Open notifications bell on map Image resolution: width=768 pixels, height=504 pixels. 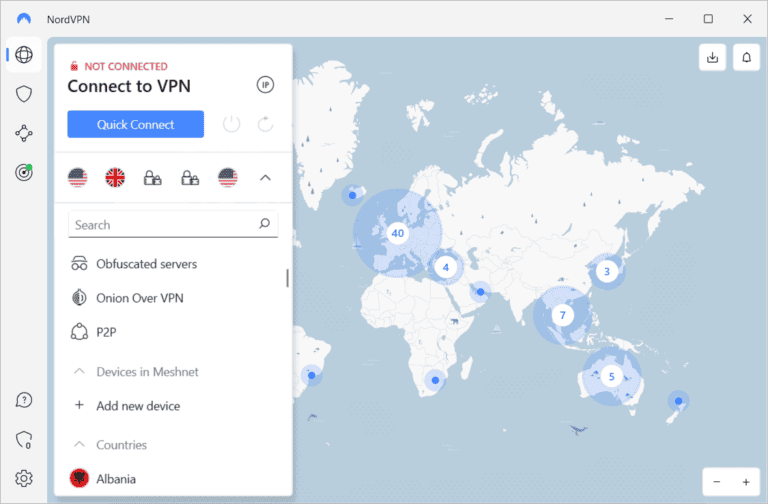(746, 58)
